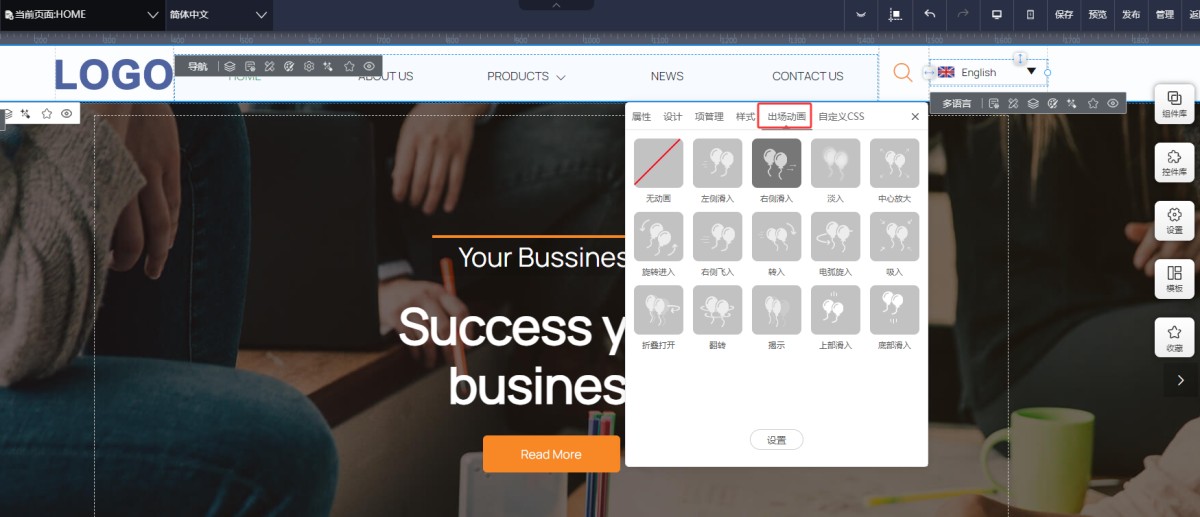1200x517 pixels.
Task: Expand the English language selector
Action: (987, 72)
